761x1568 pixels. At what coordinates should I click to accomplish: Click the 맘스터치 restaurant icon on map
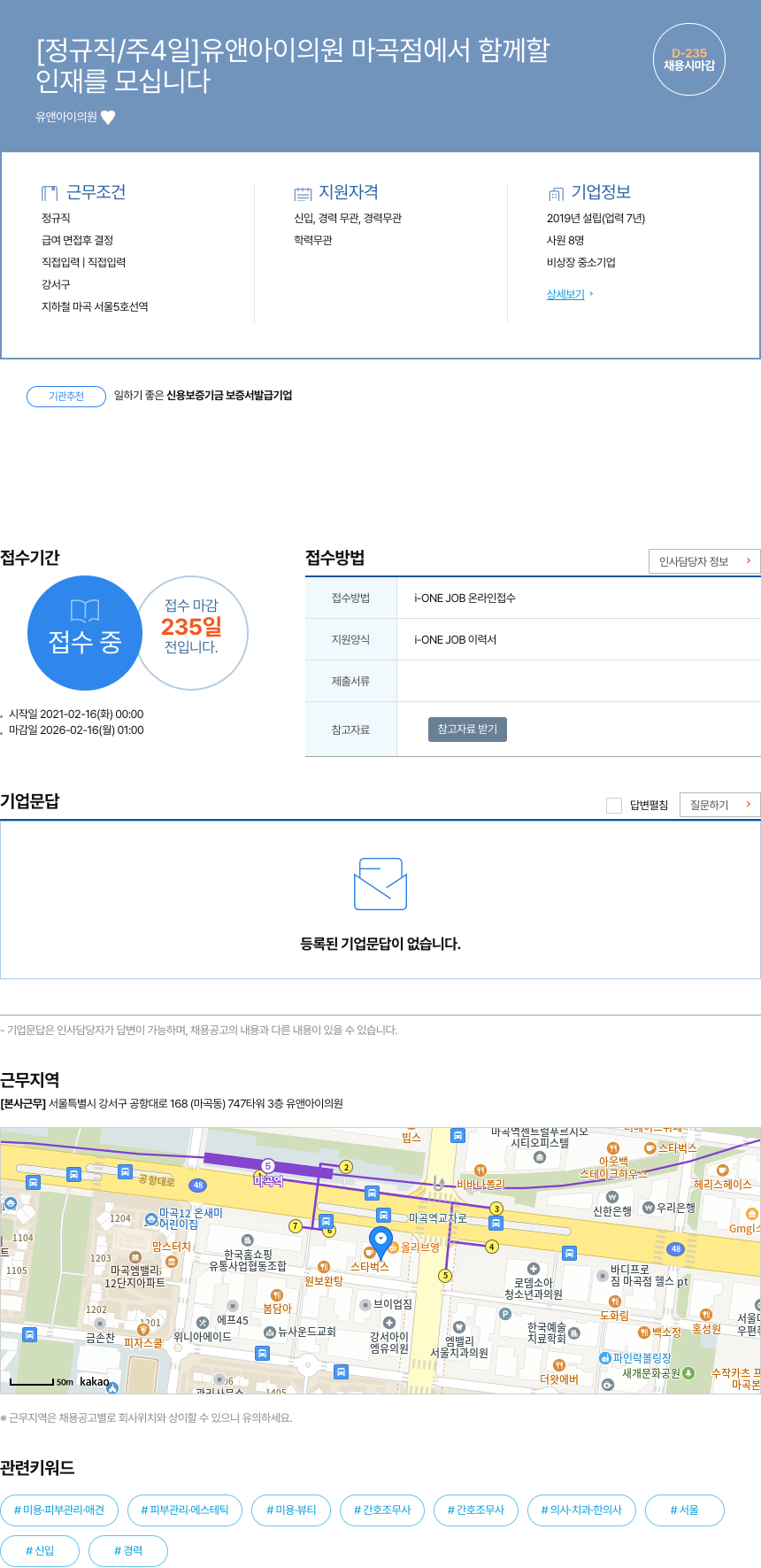(x=172, y=1262)
